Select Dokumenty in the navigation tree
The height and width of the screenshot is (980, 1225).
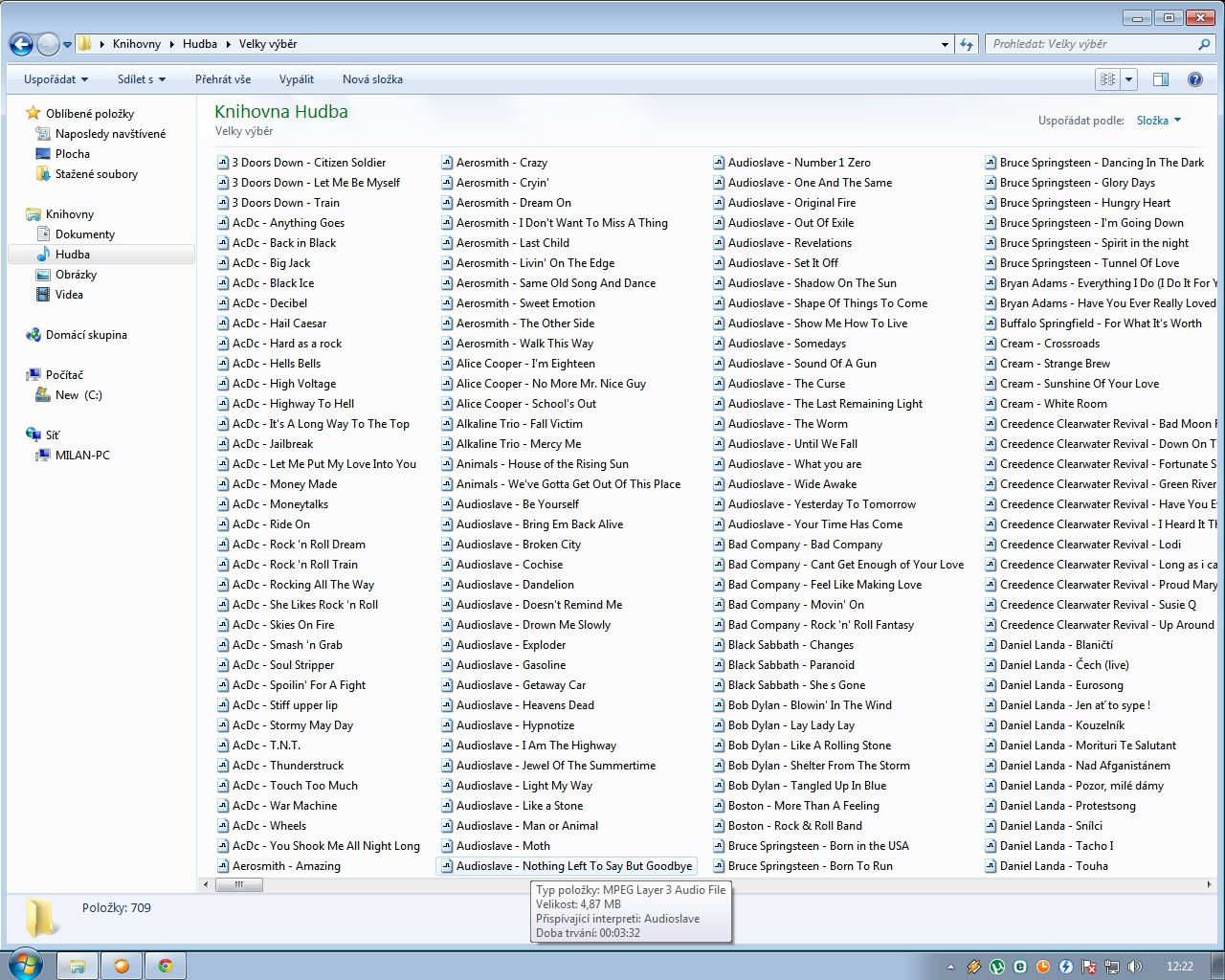84,234
